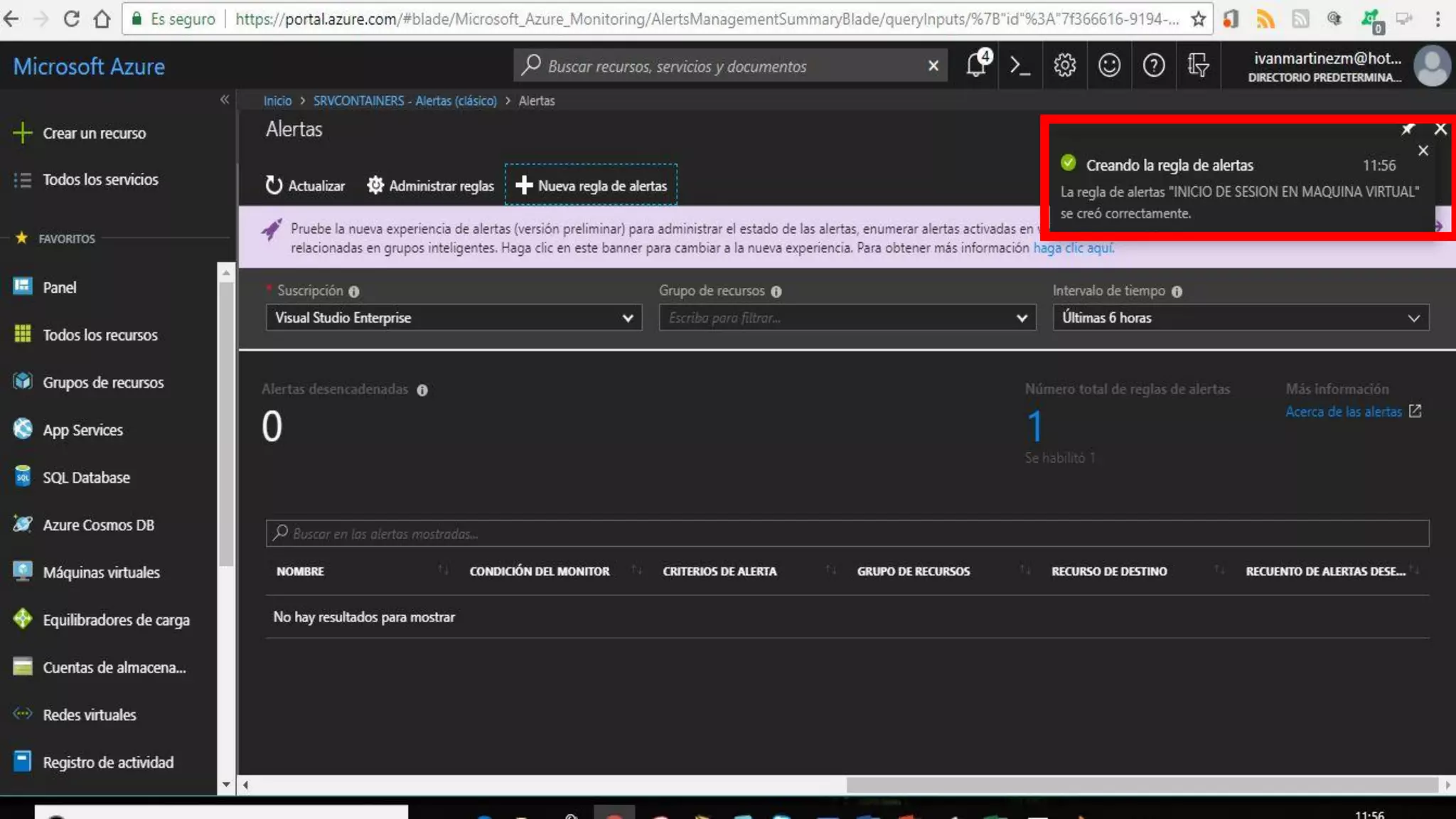Click the Acerca de las alertas link

tap(1344, 412)
